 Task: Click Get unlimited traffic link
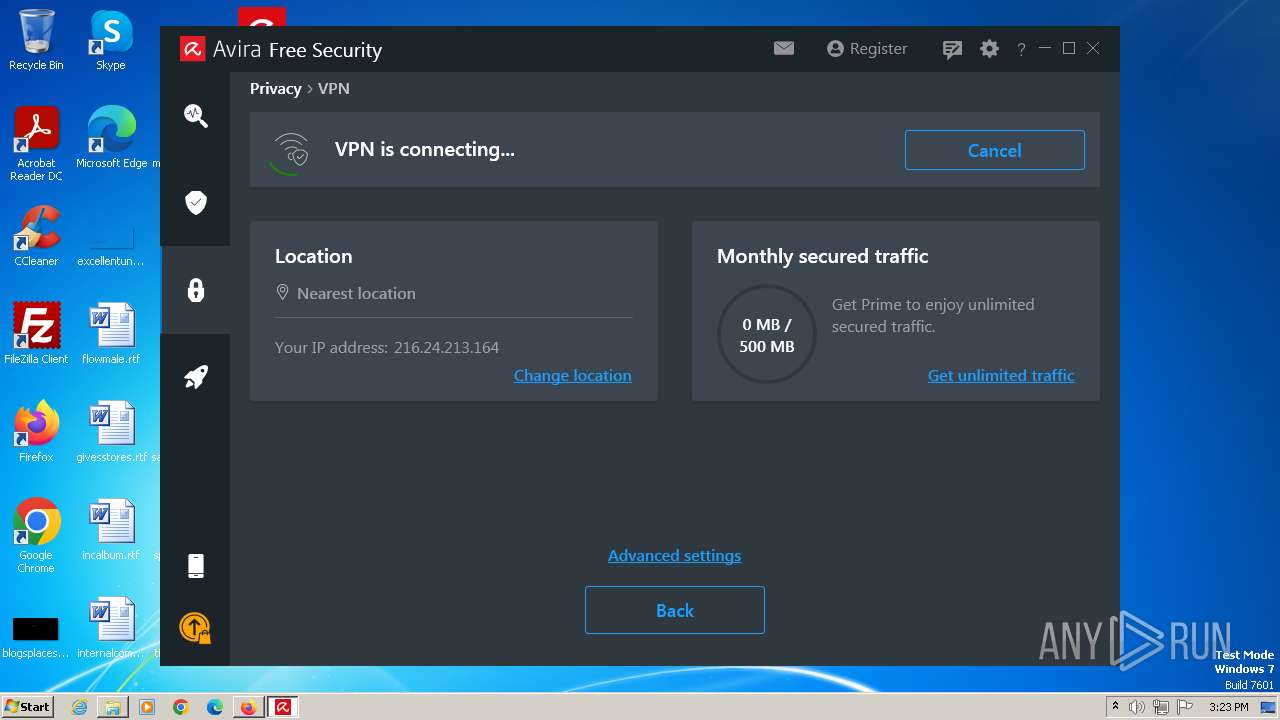1001,376
